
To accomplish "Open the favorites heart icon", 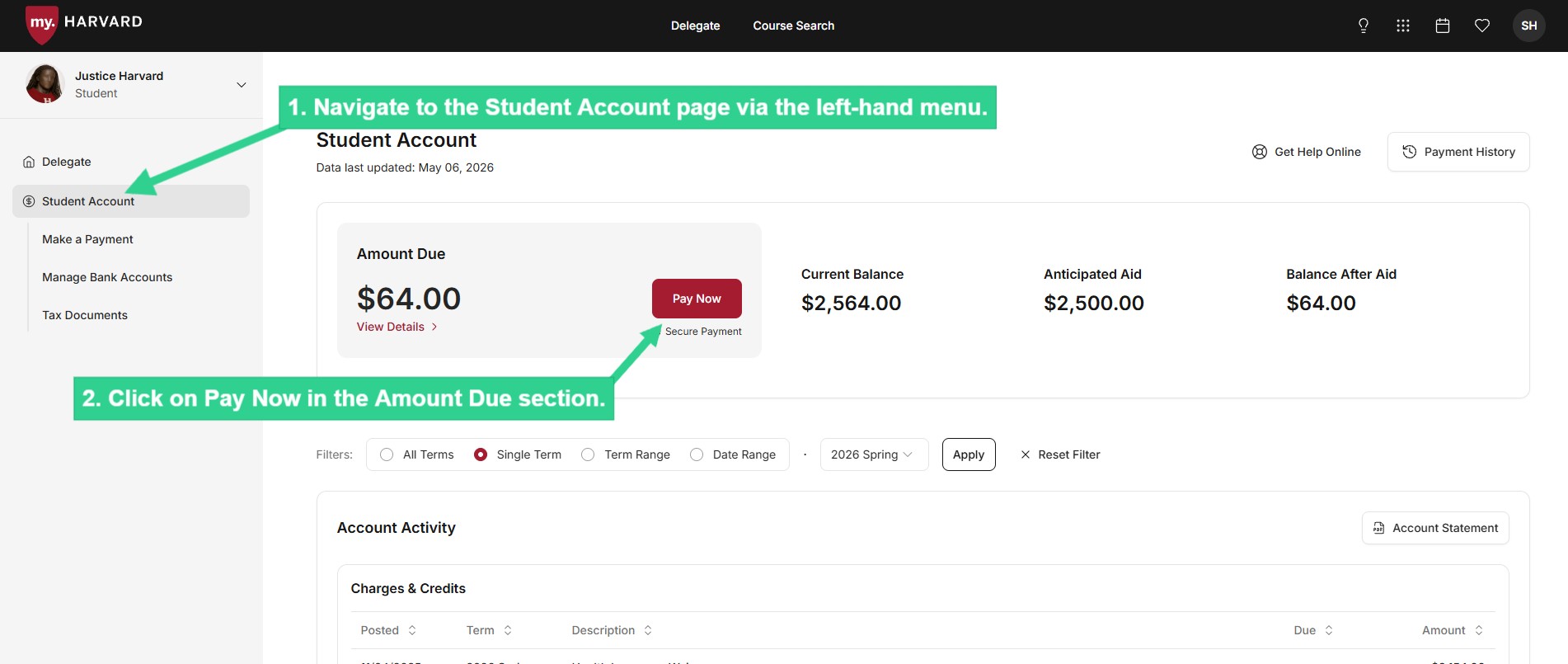I will point(1482,26).
